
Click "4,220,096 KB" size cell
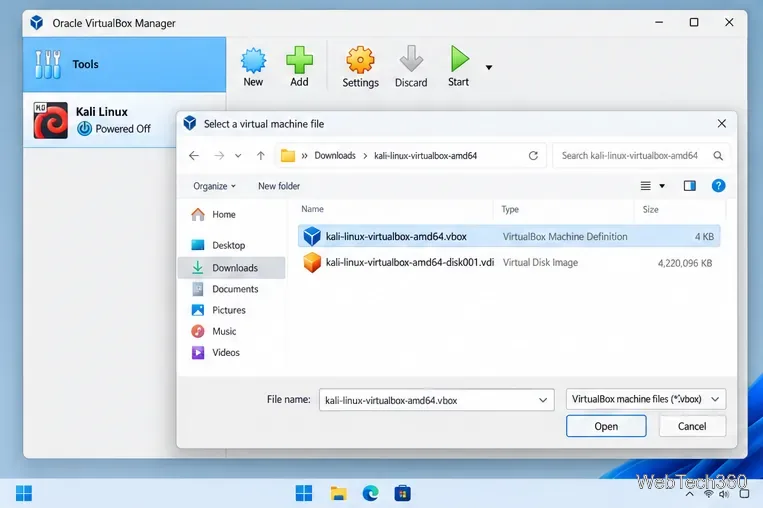point(685,263)
